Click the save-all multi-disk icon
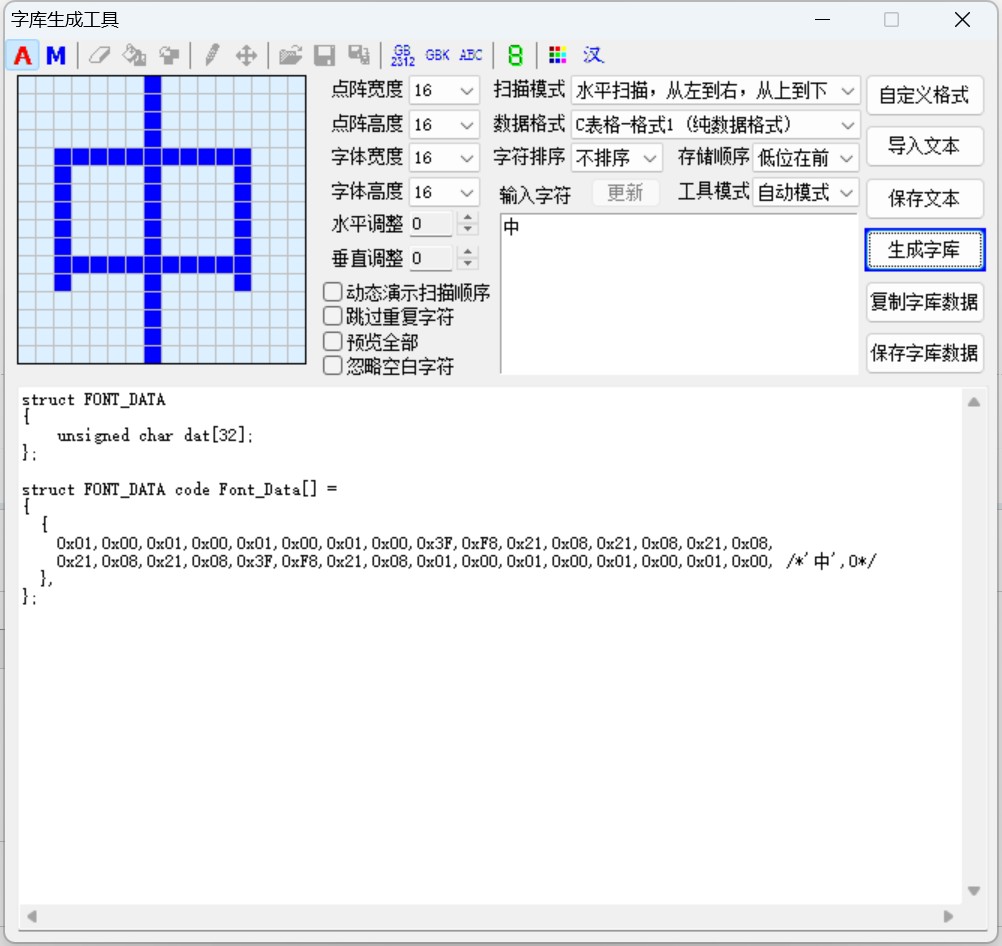The image size is (1002, 946). [x=359, y=56]
